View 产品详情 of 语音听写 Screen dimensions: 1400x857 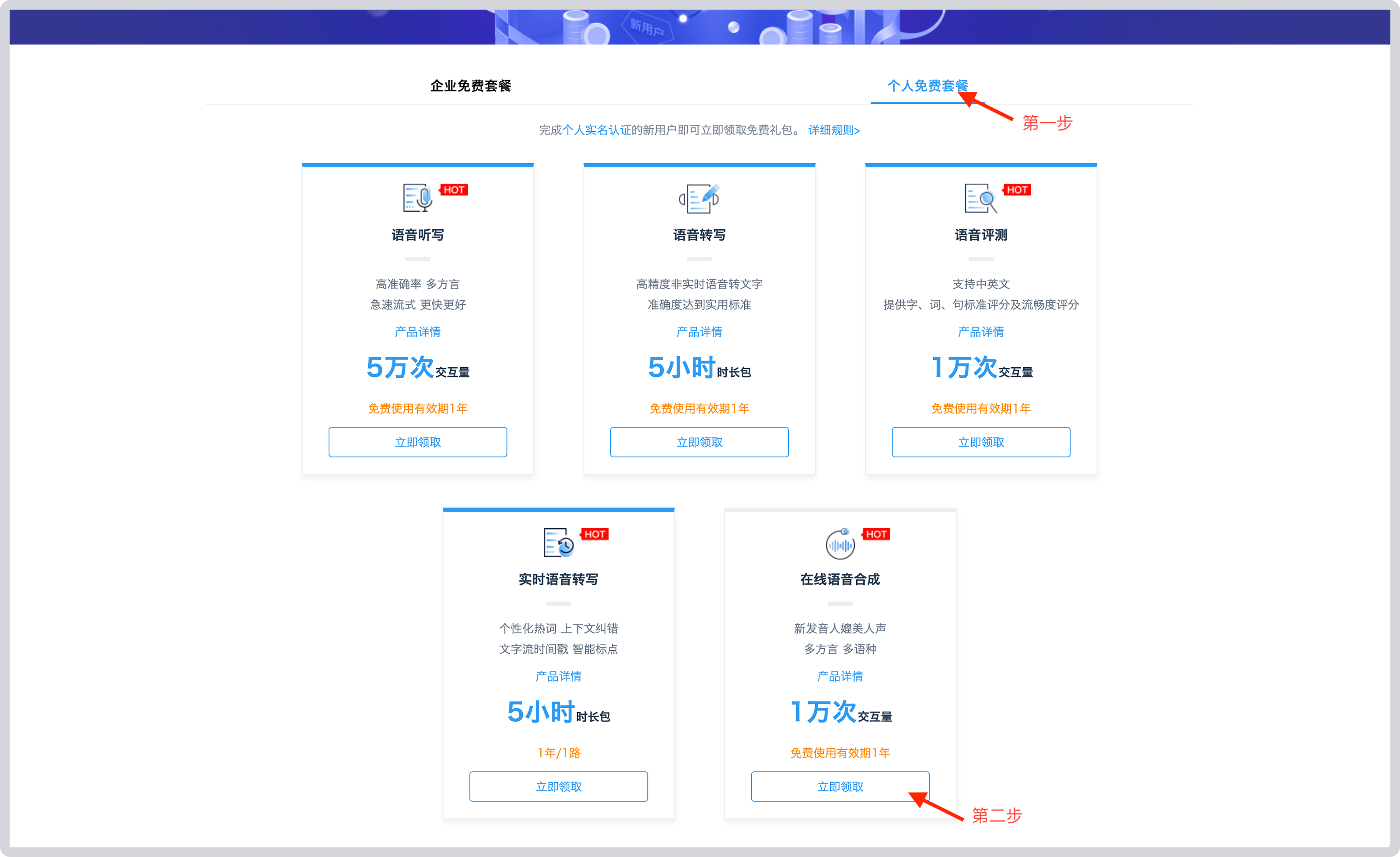click(x=418, y=331)
